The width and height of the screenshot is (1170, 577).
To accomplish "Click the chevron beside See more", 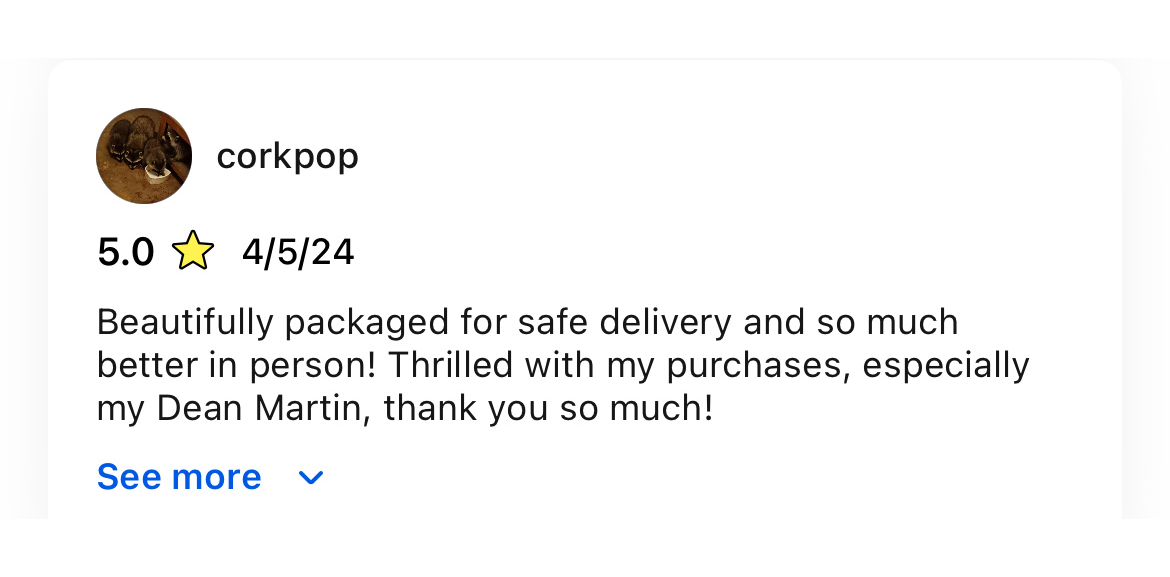I will 311,478.
